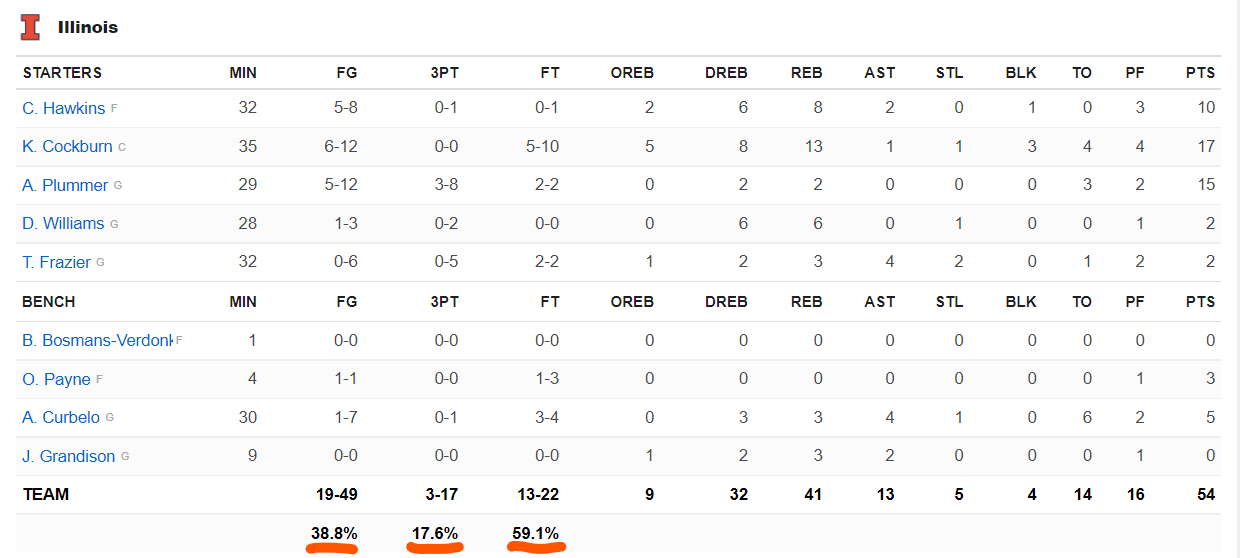
Task: Click the PTS header in starters table
Action: pyautogui.click(x=1200, y=73)
